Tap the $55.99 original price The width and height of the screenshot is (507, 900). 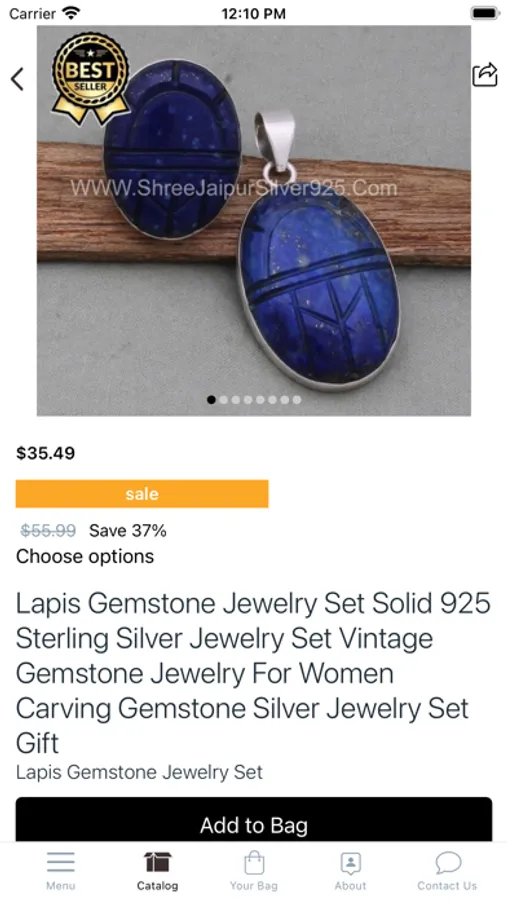(x=48, y=530)
